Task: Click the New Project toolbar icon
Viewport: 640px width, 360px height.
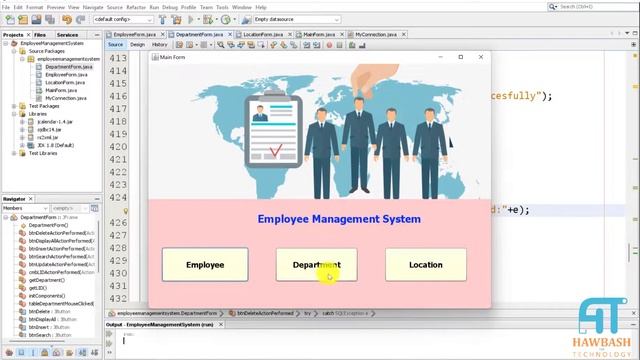Action: pyautogui.click(x=23, y=19)
